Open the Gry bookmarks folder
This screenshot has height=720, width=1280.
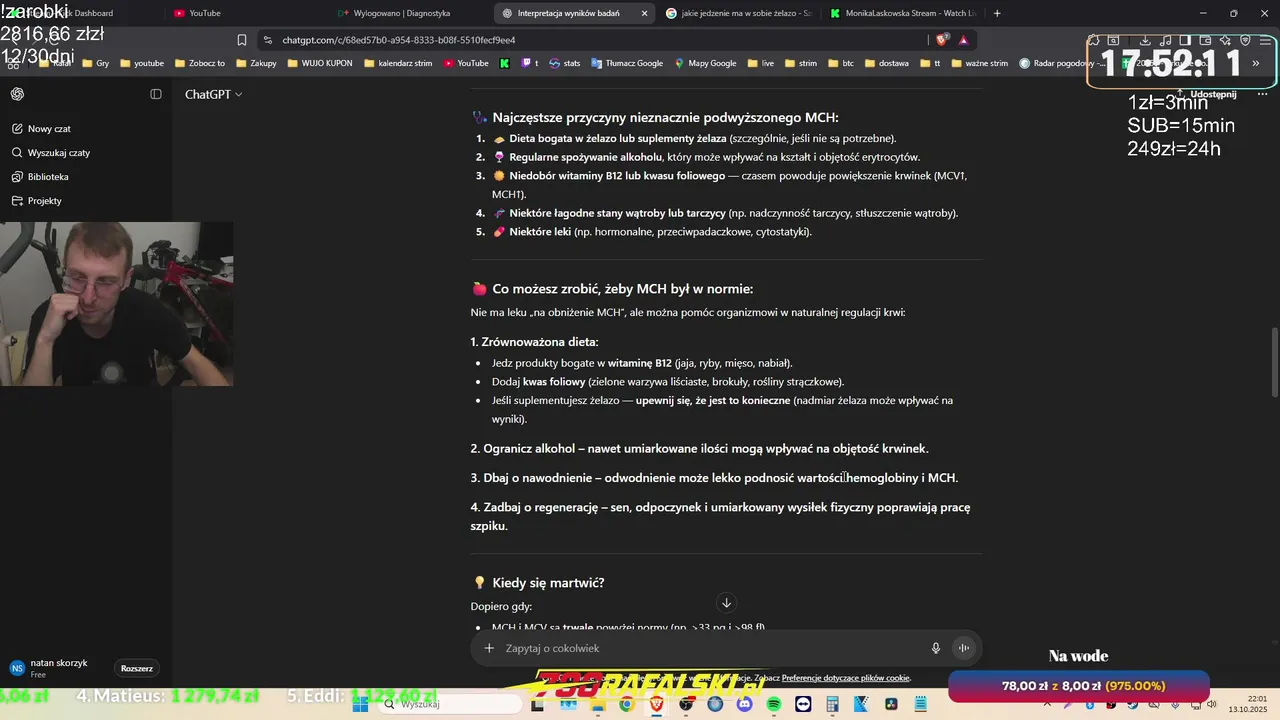pos(95,63)
